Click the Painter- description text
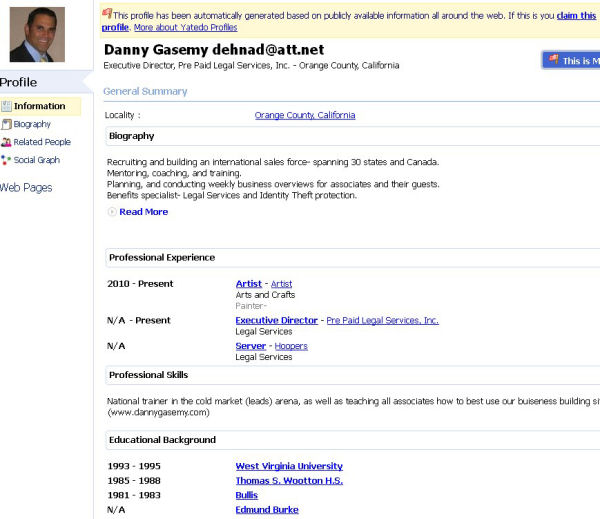 click(251, 306)
